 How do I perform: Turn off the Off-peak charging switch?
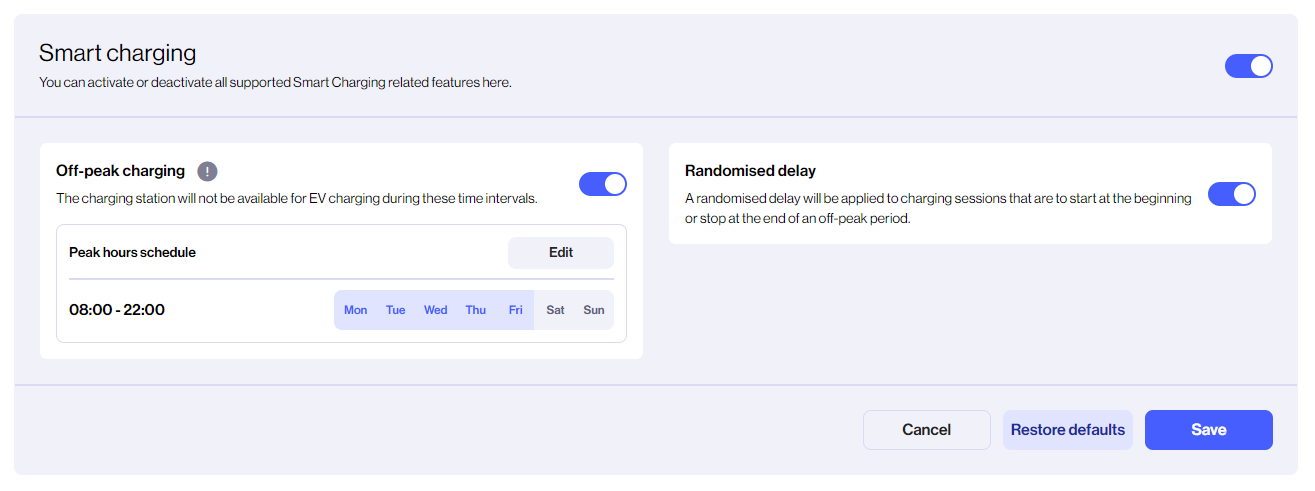(602, 184)
